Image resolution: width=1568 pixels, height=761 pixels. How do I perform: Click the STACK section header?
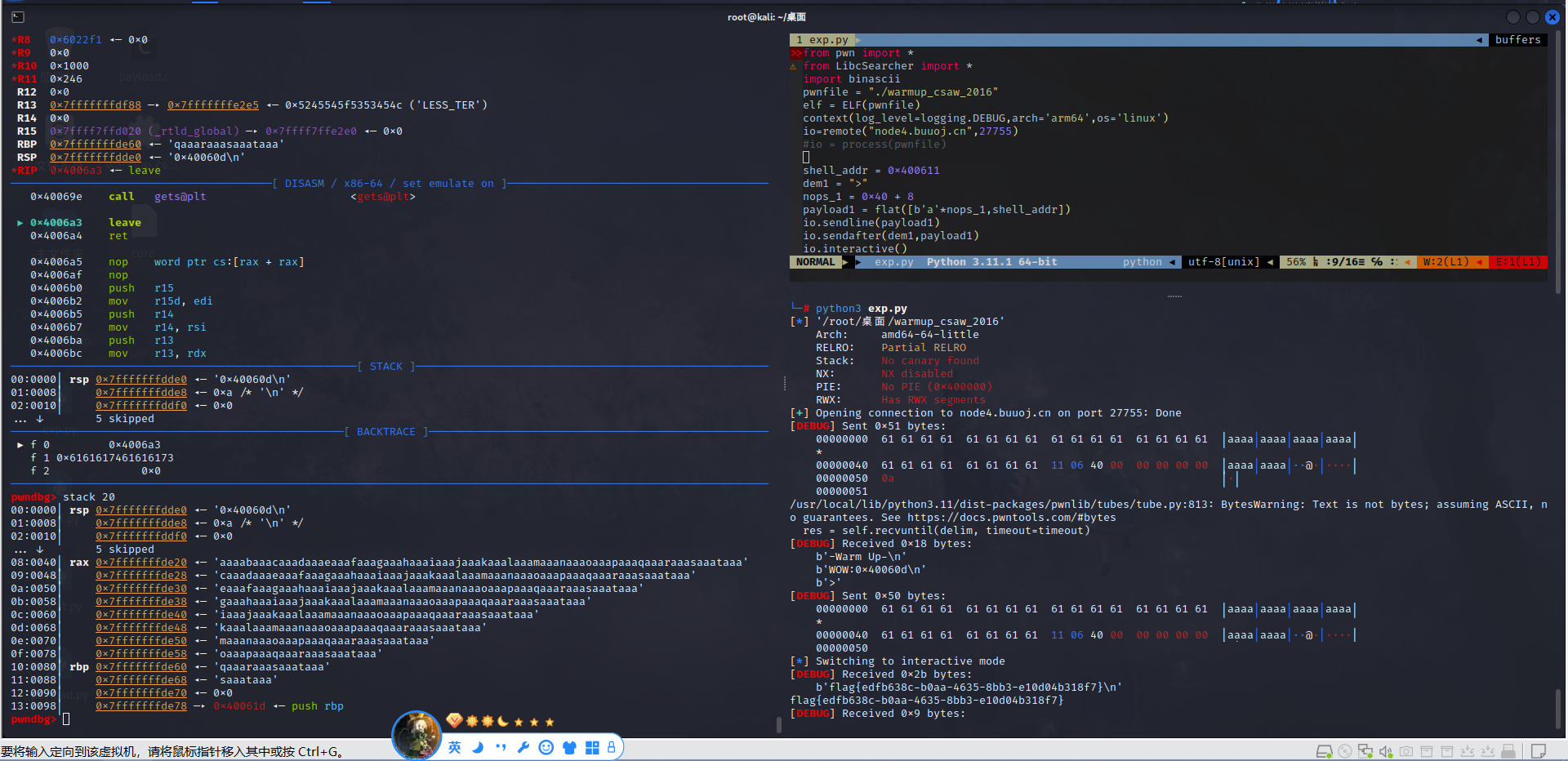pos(386,367)
